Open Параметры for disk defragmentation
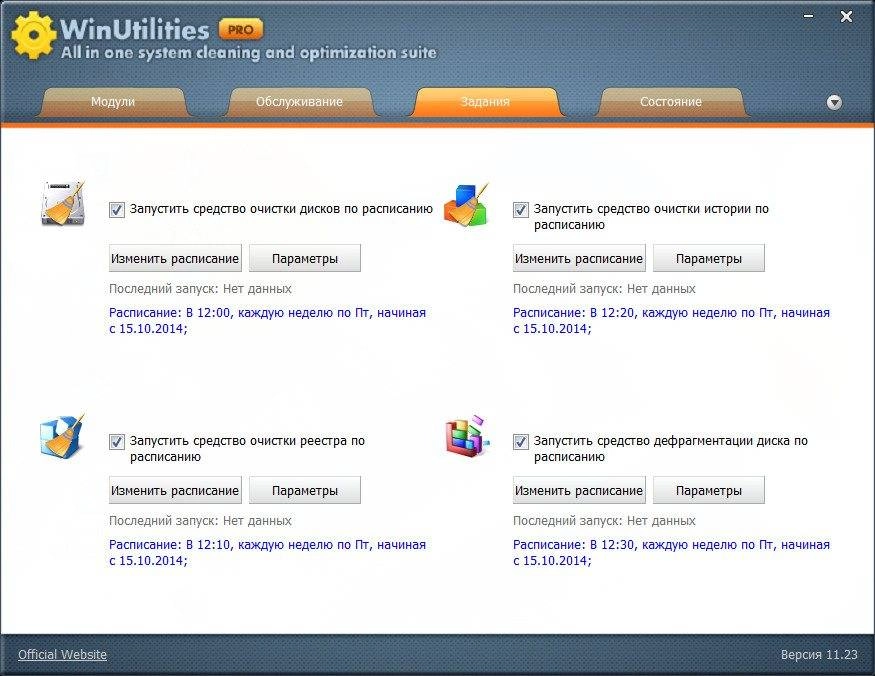The height and width of the screenshot is (676, 875). coord(709,490)
